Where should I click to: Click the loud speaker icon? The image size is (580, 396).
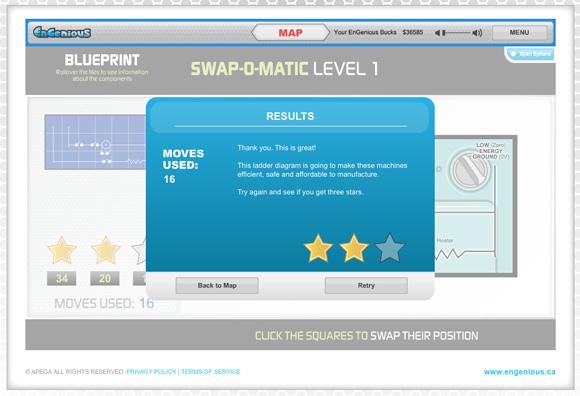[478, 33]
